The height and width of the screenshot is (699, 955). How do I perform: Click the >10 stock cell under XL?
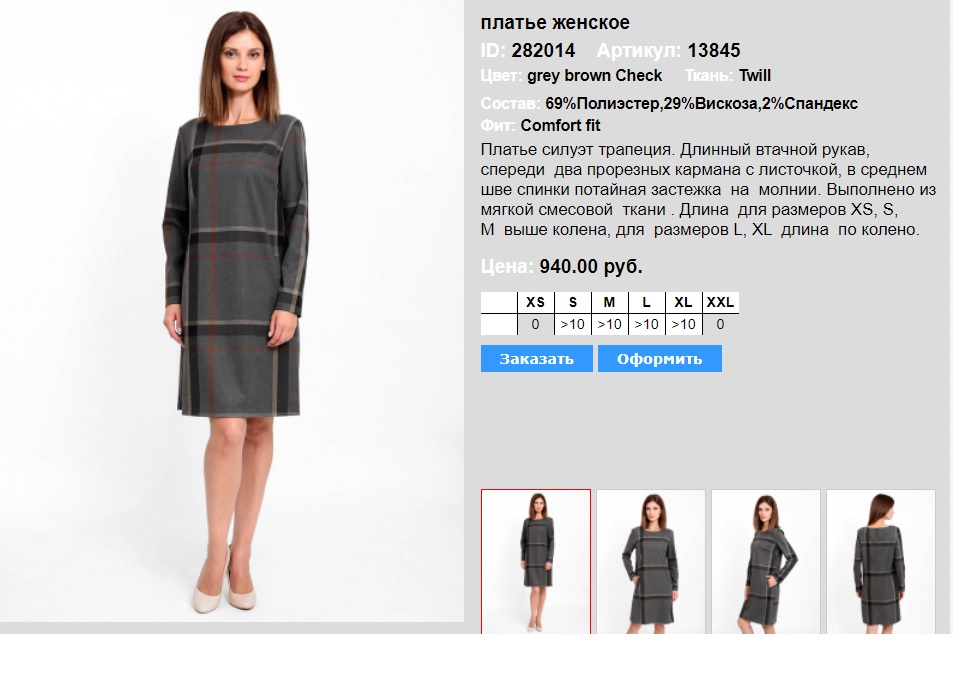point(683,325)
